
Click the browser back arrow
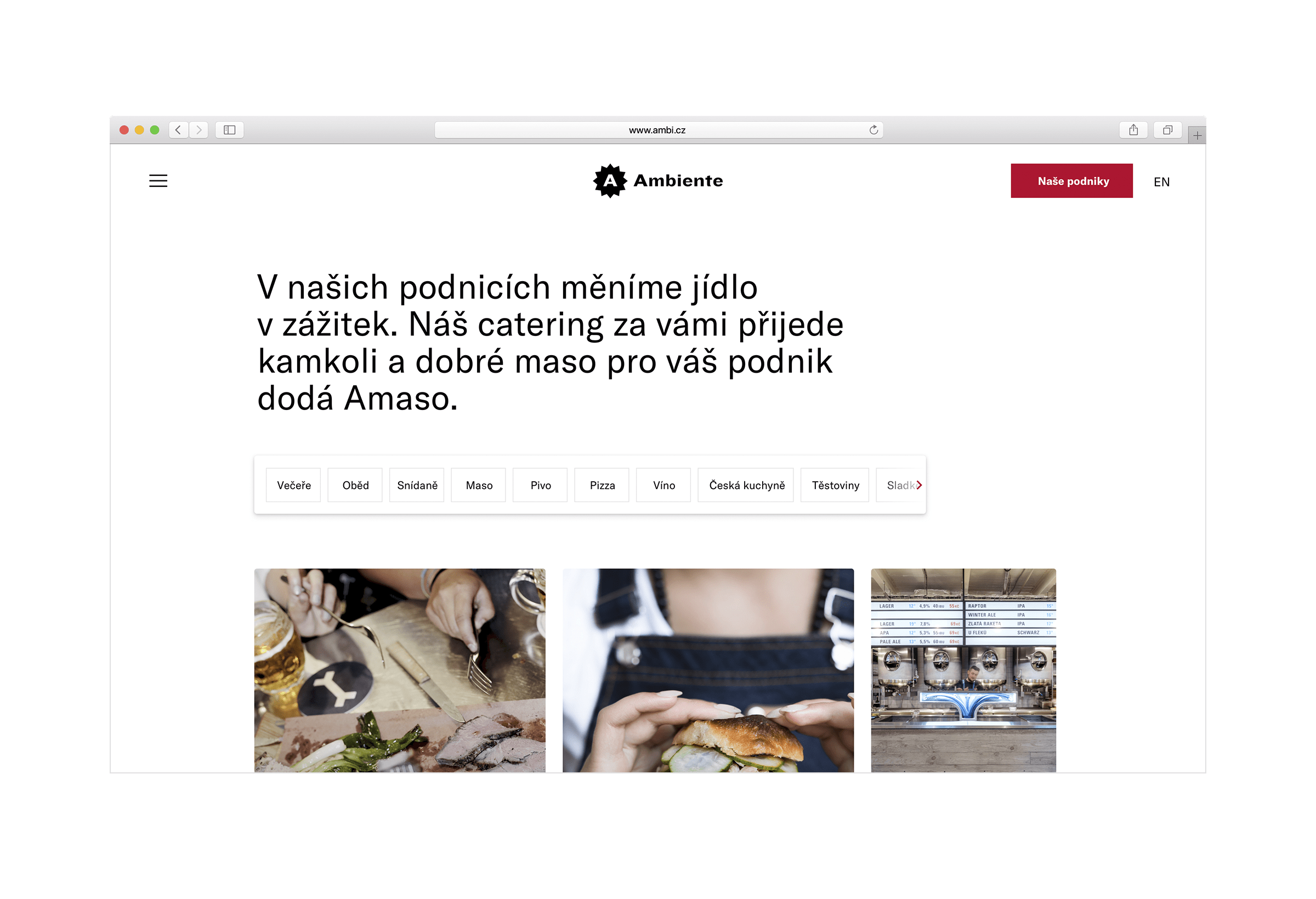coord(178,130)
